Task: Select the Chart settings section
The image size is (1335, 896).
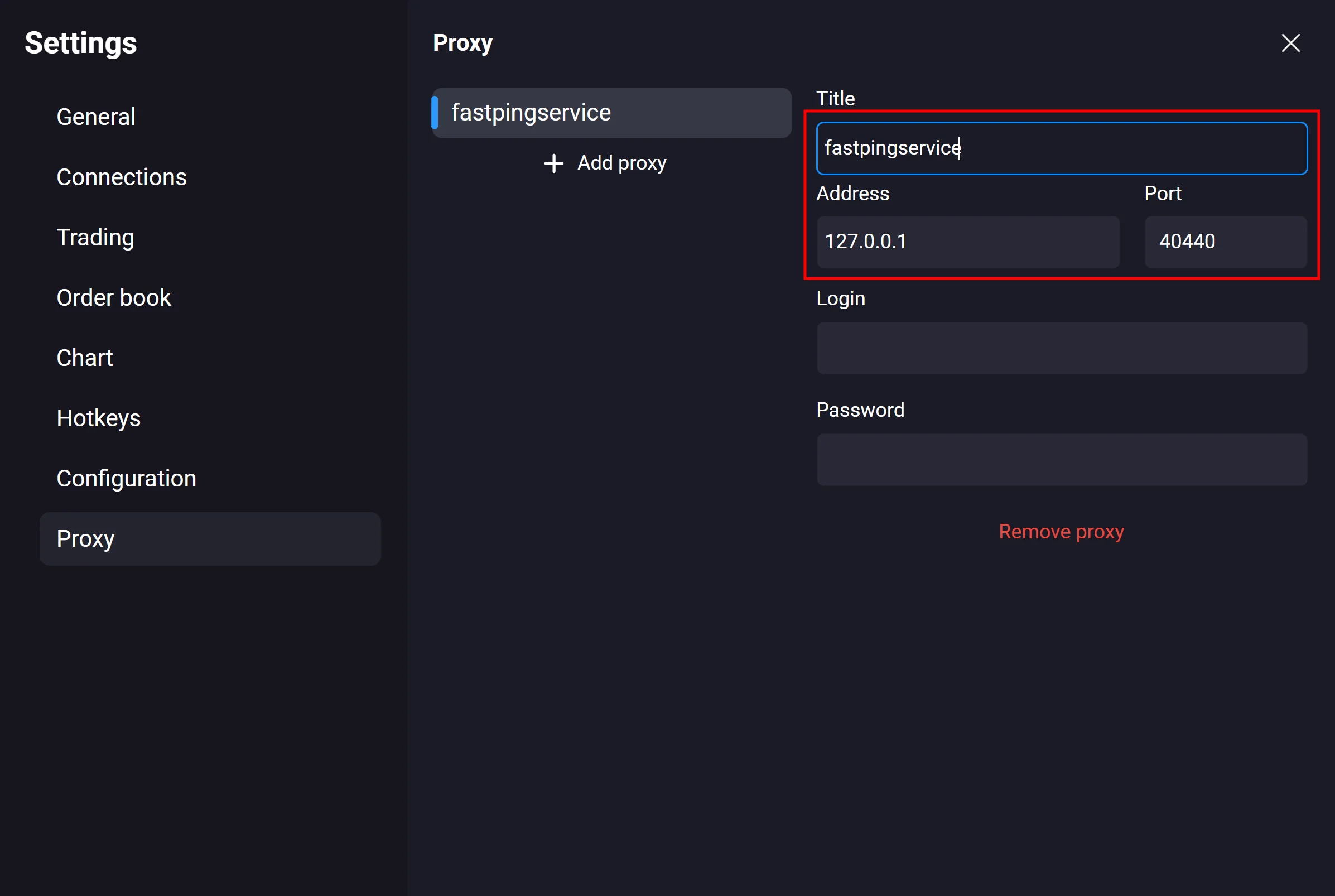Action: (85, 358)
